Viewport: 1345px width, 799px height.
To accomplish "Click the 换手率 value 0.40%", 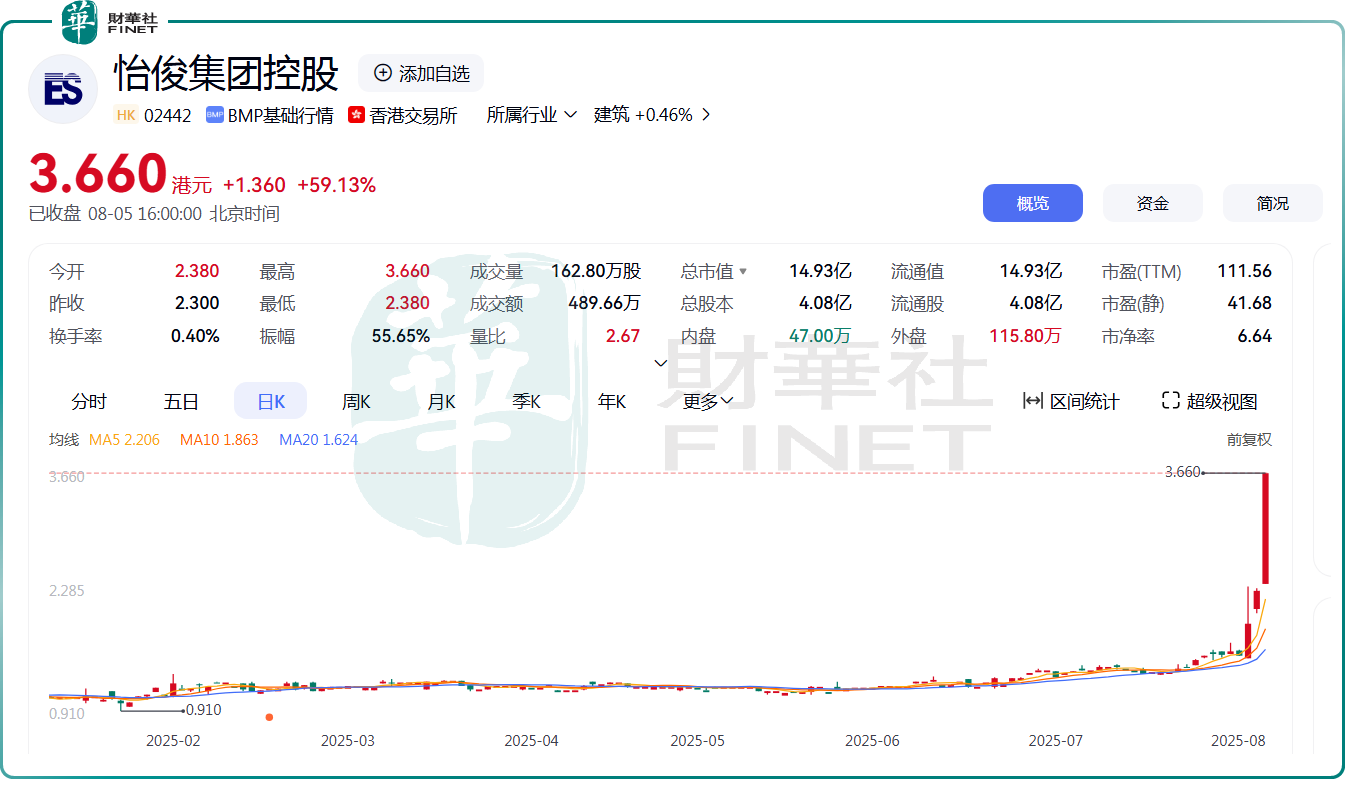I will click(x=195, y=336).
